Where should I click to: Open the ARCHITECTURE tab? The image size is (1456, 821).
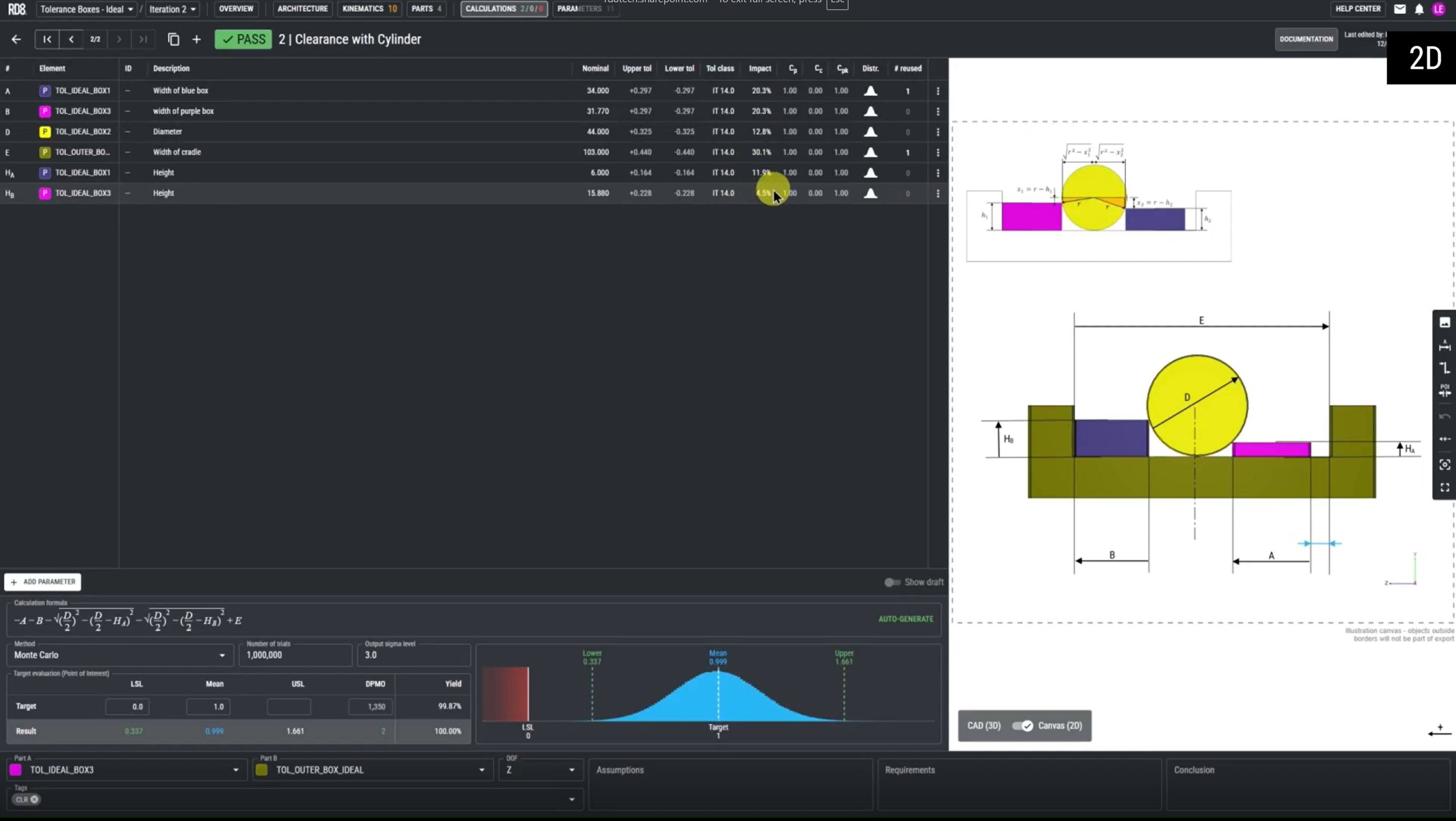302,8
